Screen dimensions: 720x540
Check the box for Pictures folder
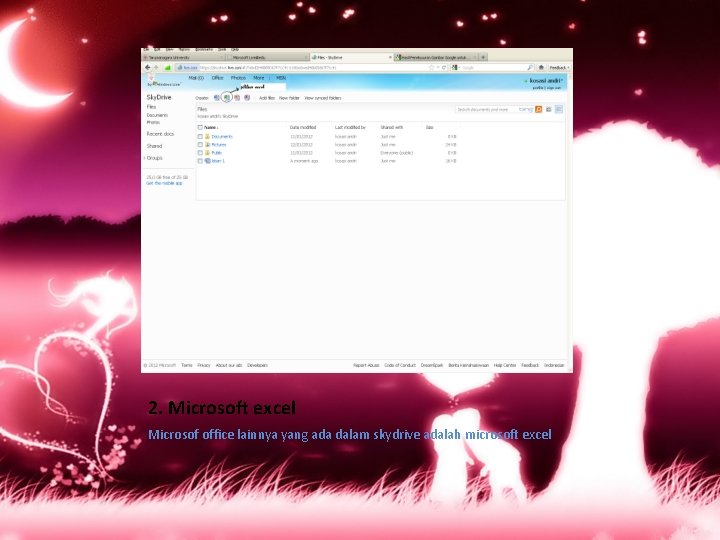200,145
